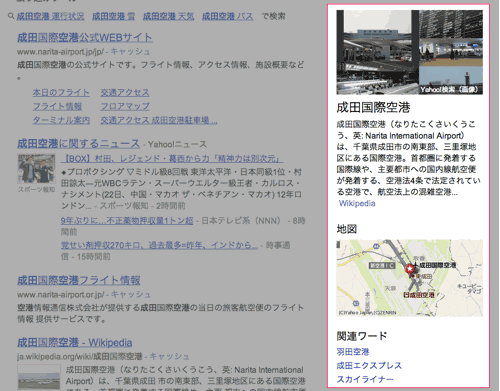This screenshot has height=391, width=500.
Task: Click the magnifier icon beside related searches
Action: [x=11, y=16]
